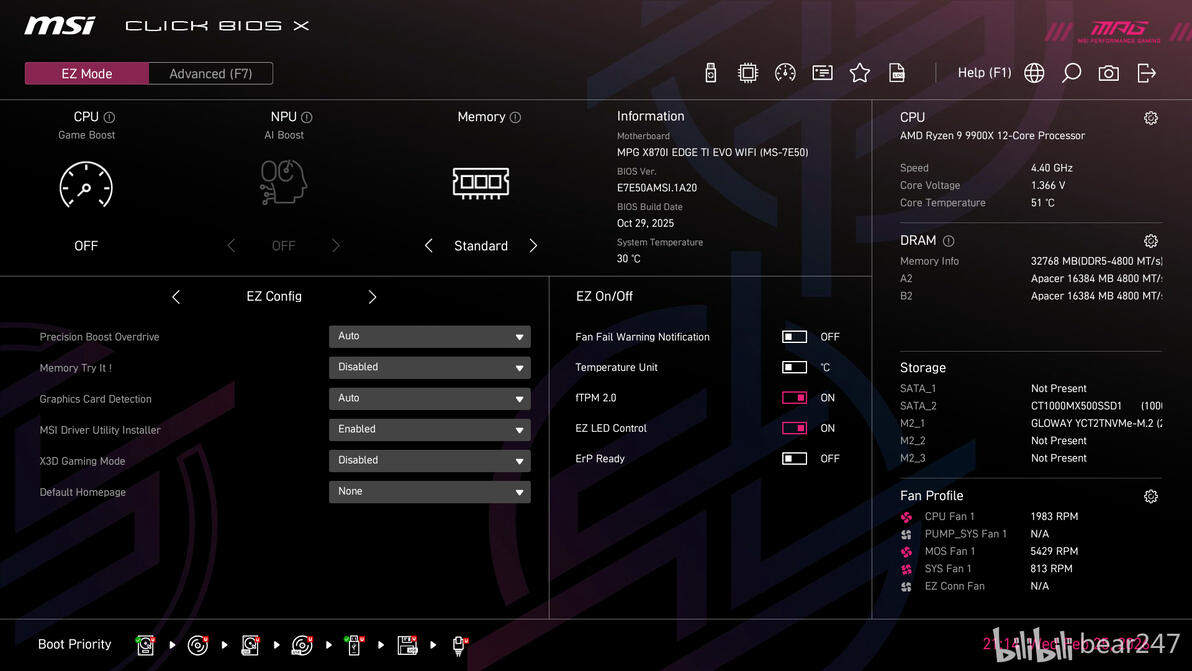Click the right arrow next to Memory Standard
Viewport: 1192px width, 671px height.
click(533, 245)
